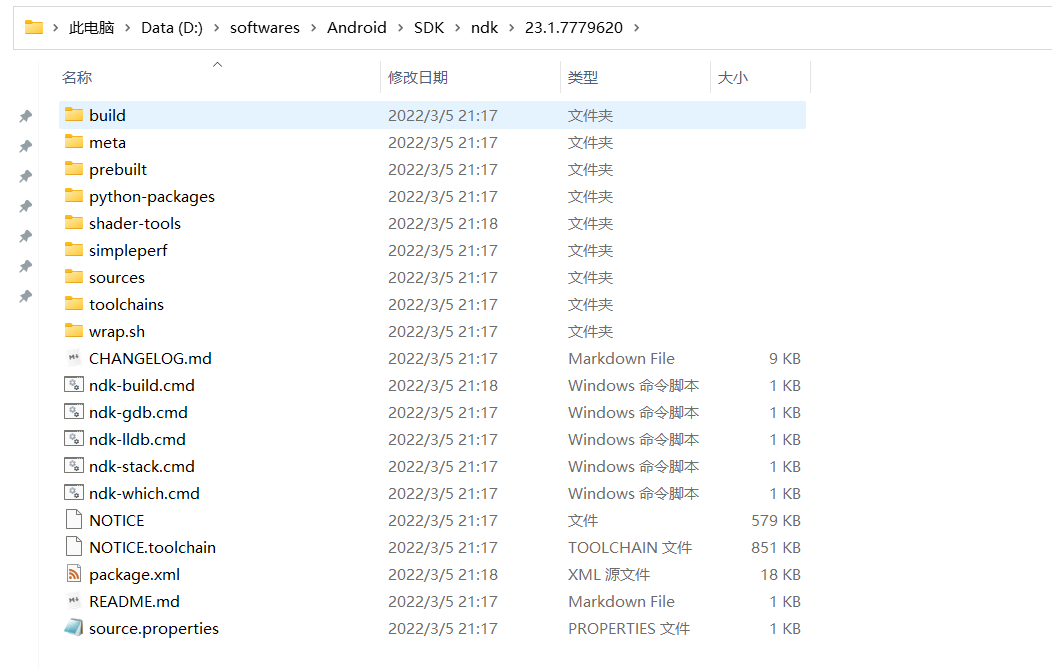Click the NOTICE blank file icon

pos(74,519)
